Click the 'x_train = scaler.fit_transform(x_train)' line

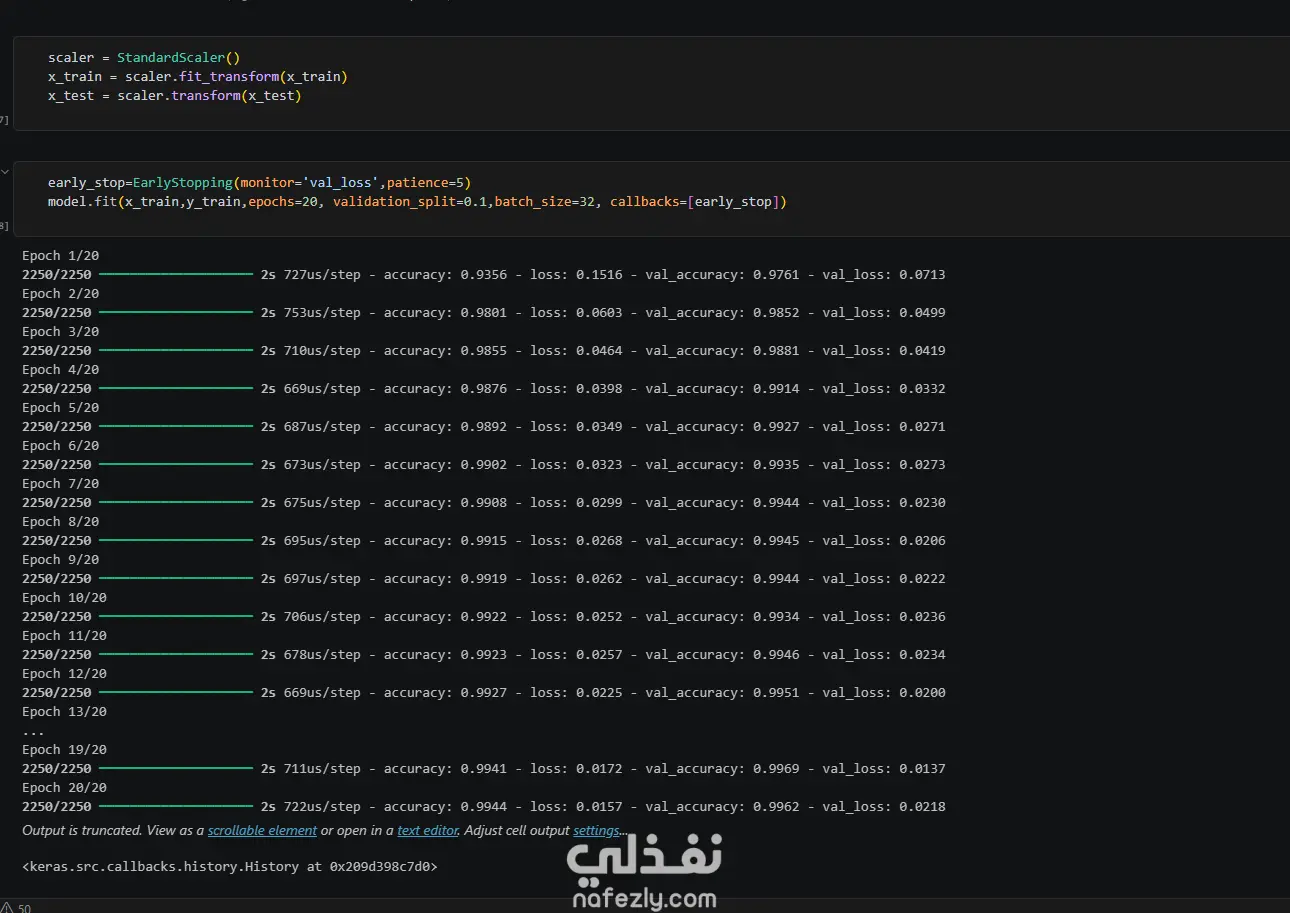pos(198,77)
